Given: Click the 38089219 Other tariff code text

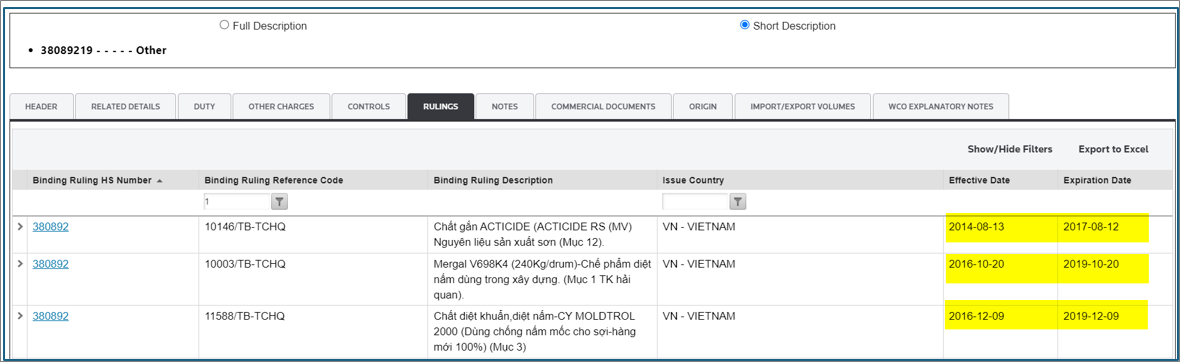Looking at the screenshot, I should (105, 50).
